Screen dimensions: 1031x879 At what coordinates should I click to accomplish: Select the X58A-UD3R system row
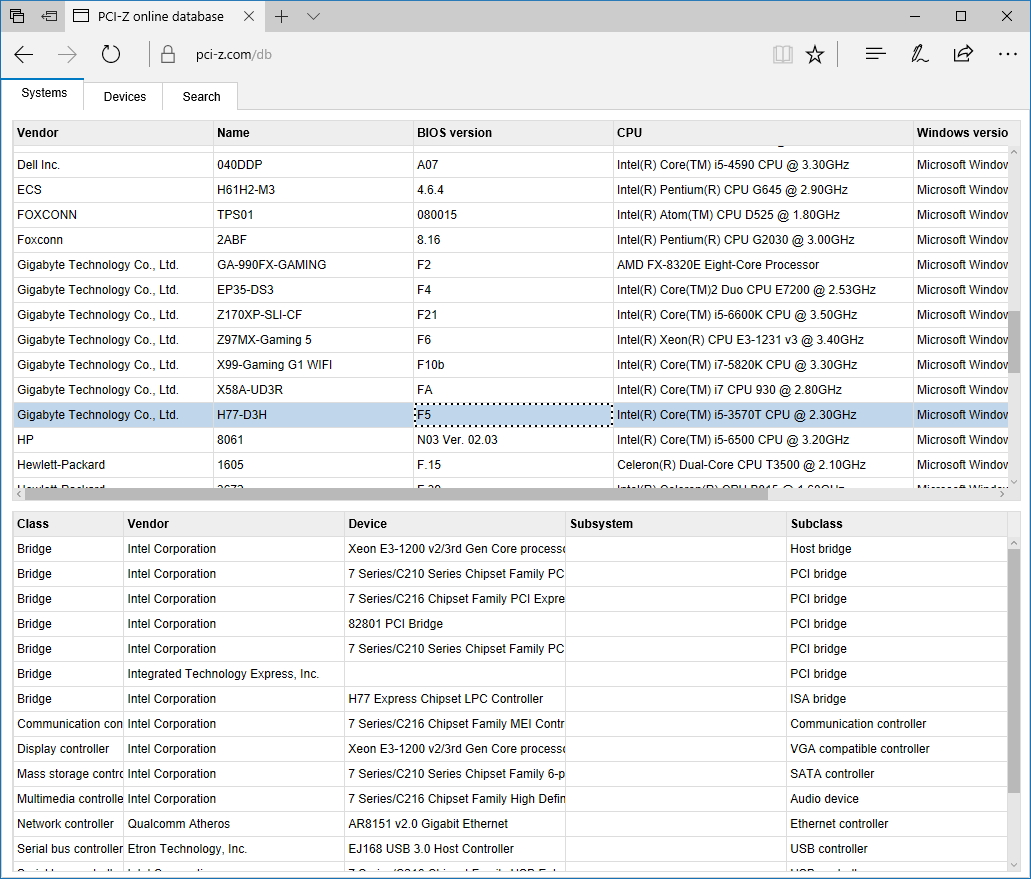pyautogui.click(x=250, y=390)
